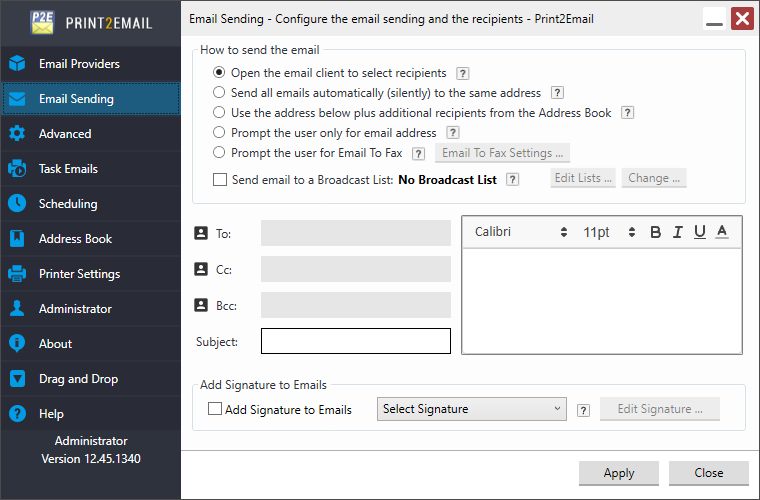The width and height of the screenshot is (760, 500).
Task: Click the To address book contact icon
Action: tap(200, 233)
